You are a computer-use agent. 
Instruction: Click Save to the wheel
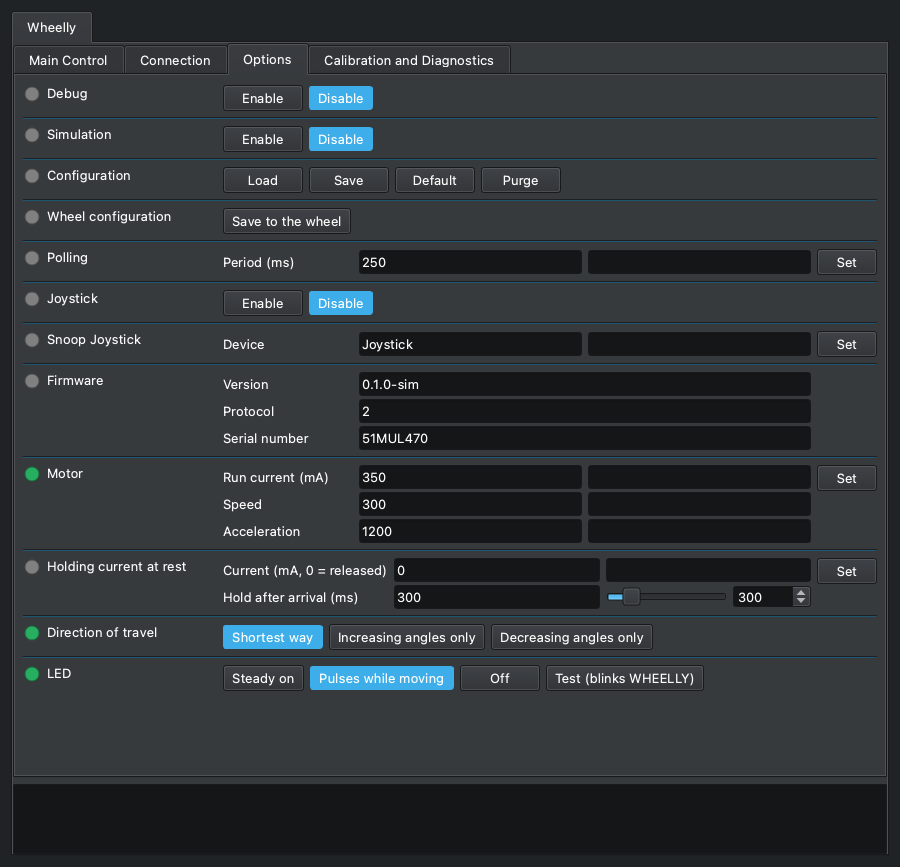click(286, 221)
